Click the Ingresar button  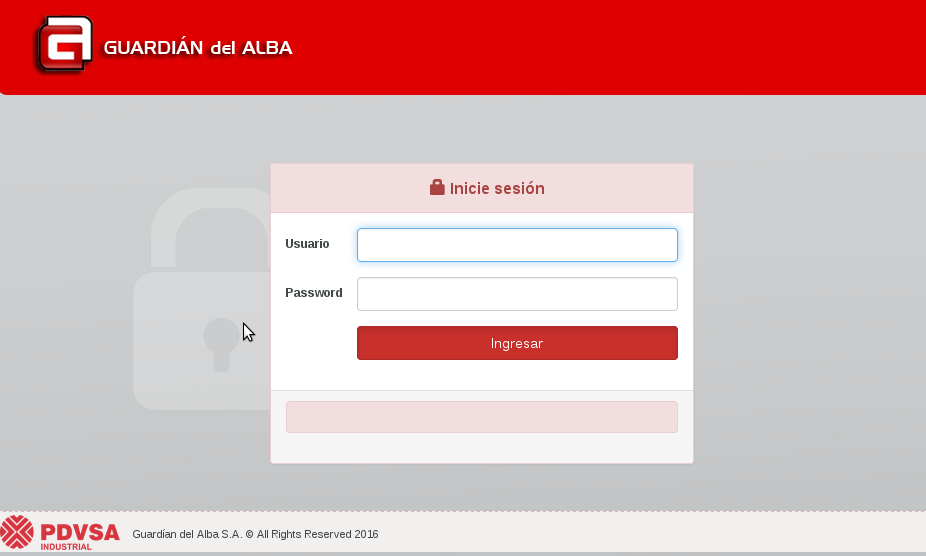click(517, 343)
